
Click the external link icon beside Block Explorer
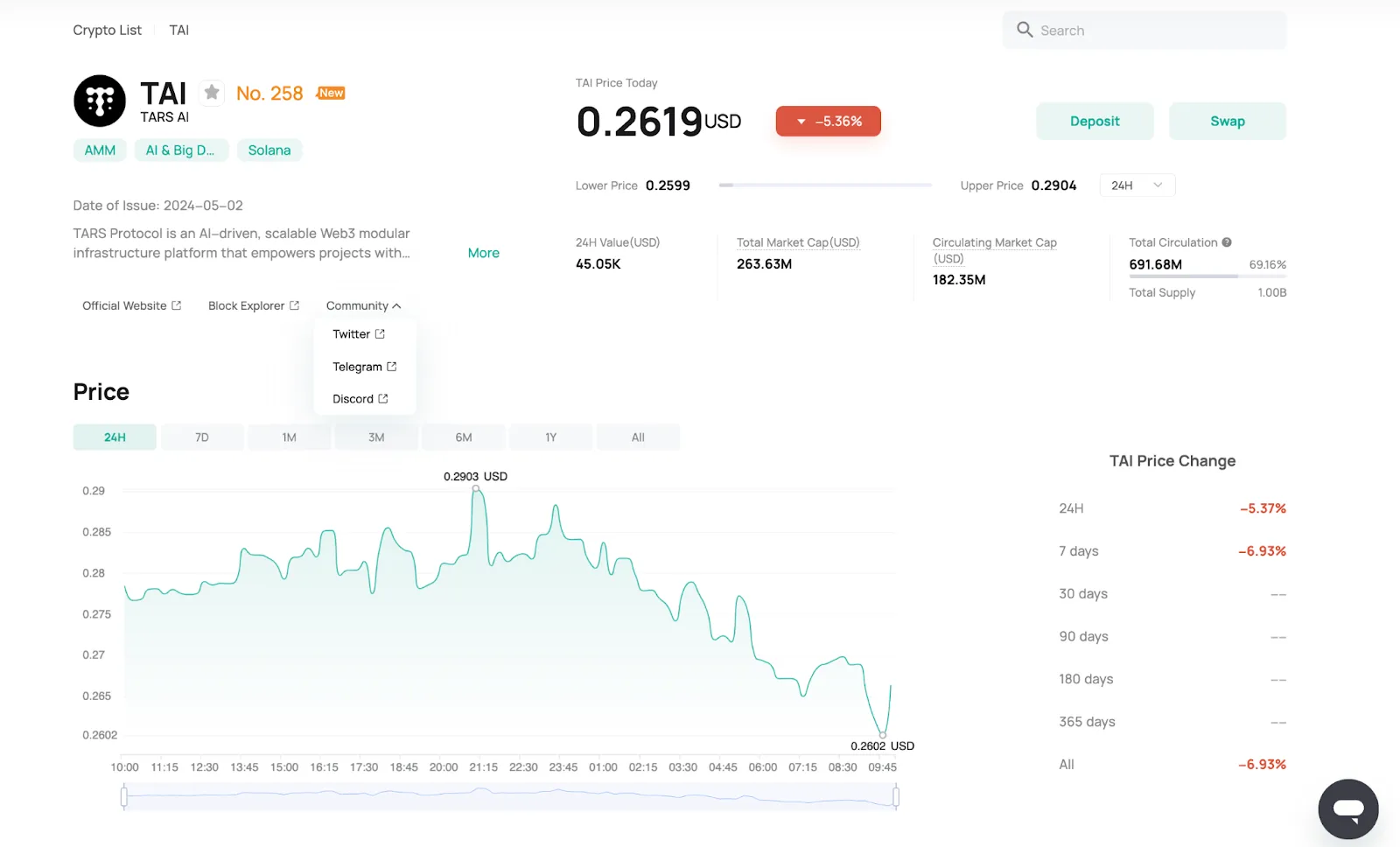click(294, 305)
